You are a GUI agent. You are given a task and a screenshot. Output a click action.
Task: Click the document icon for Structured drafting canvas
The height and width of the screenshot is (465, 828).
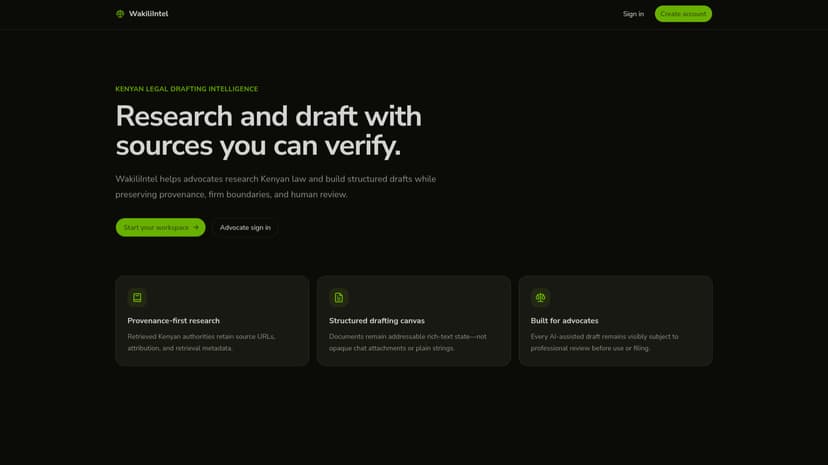(x=339, y=298)
